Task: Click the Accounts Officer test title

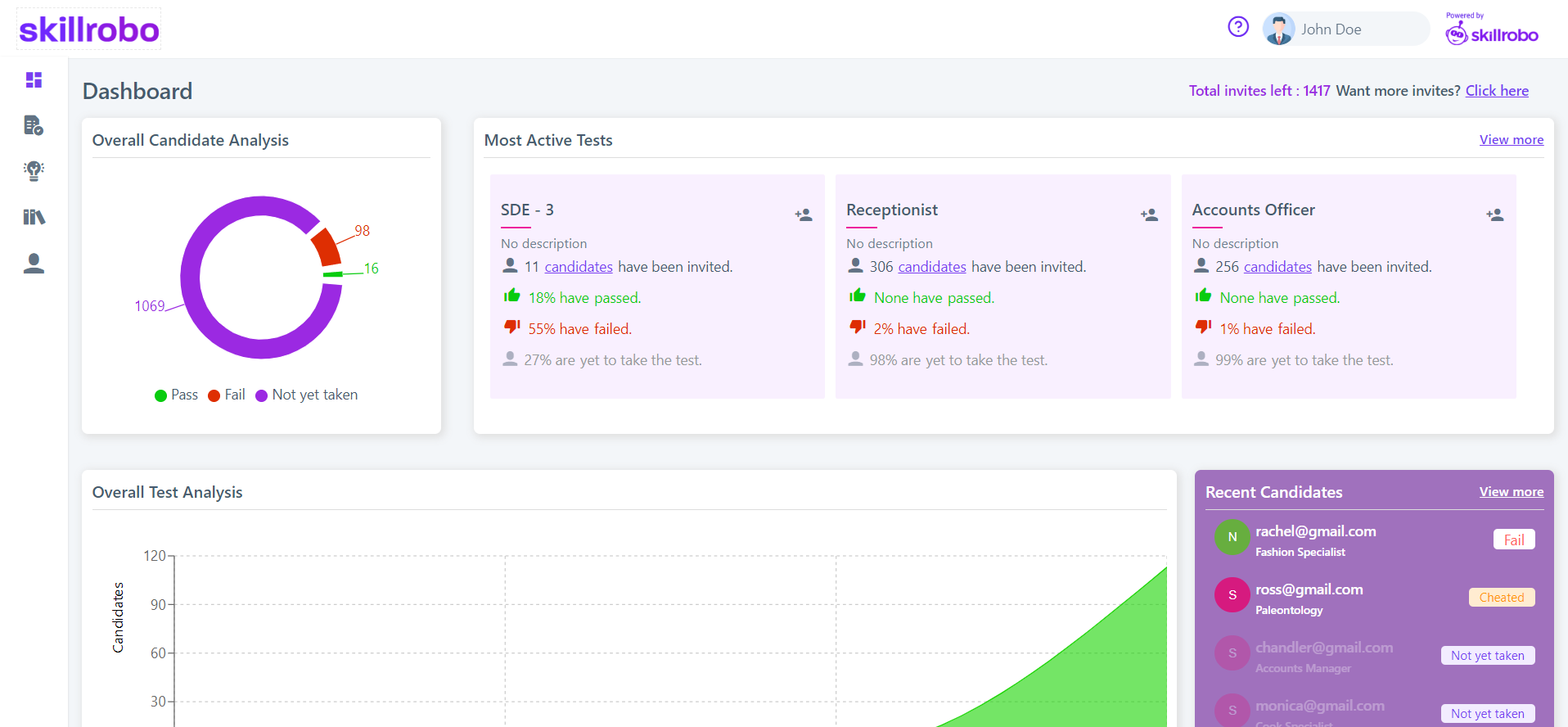Action: click(1253, 210)
